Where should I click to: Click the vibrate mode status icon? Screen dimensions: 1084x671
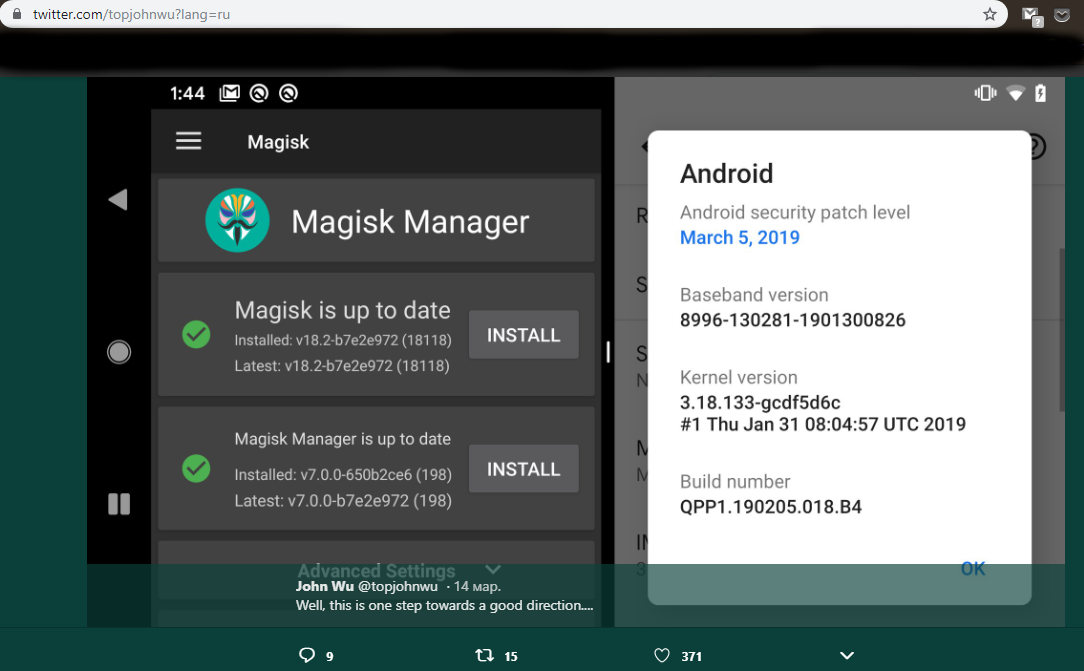[985, 93]
